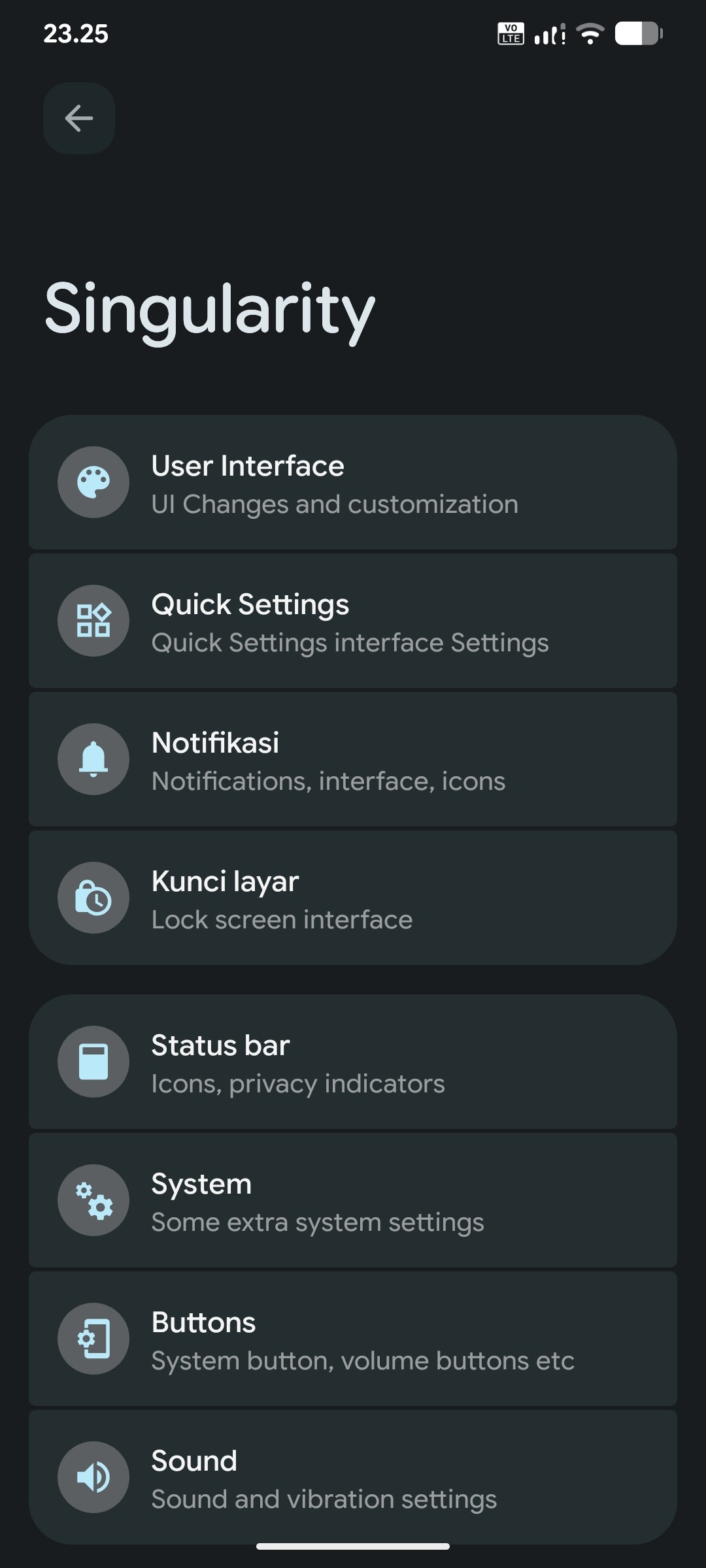Tap the speaker Sound icon
This screenshot has height=1568, width=706.
tap(93, 1477)
